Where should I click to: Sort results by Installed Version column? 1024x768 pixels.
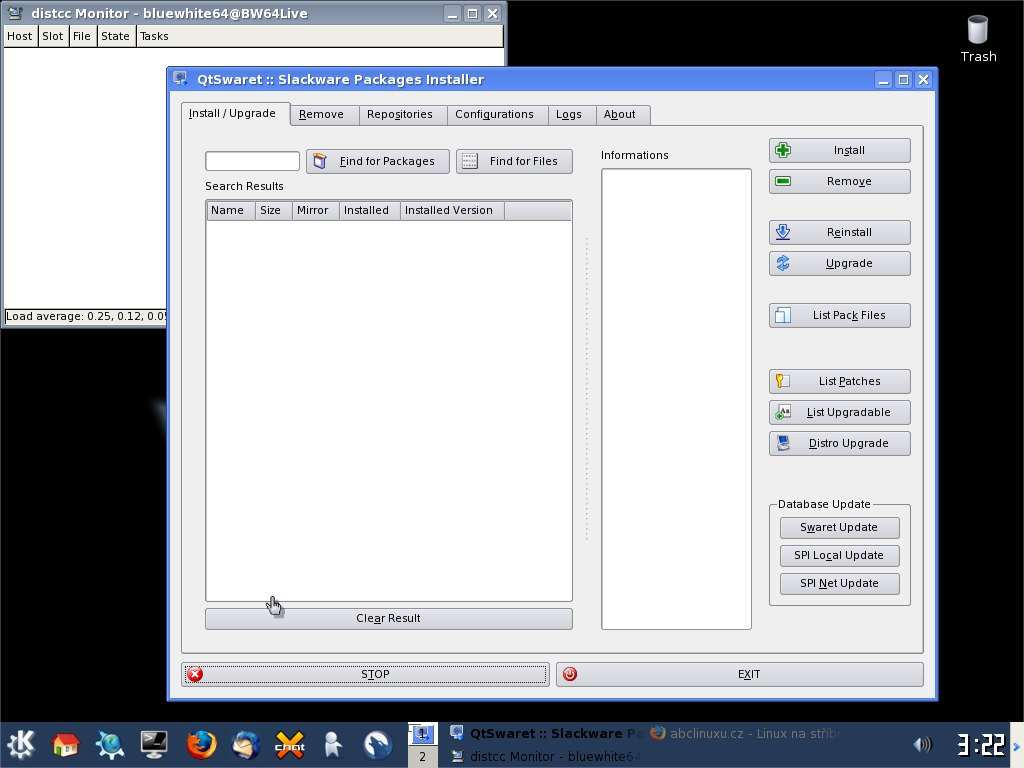coord(452,210)
